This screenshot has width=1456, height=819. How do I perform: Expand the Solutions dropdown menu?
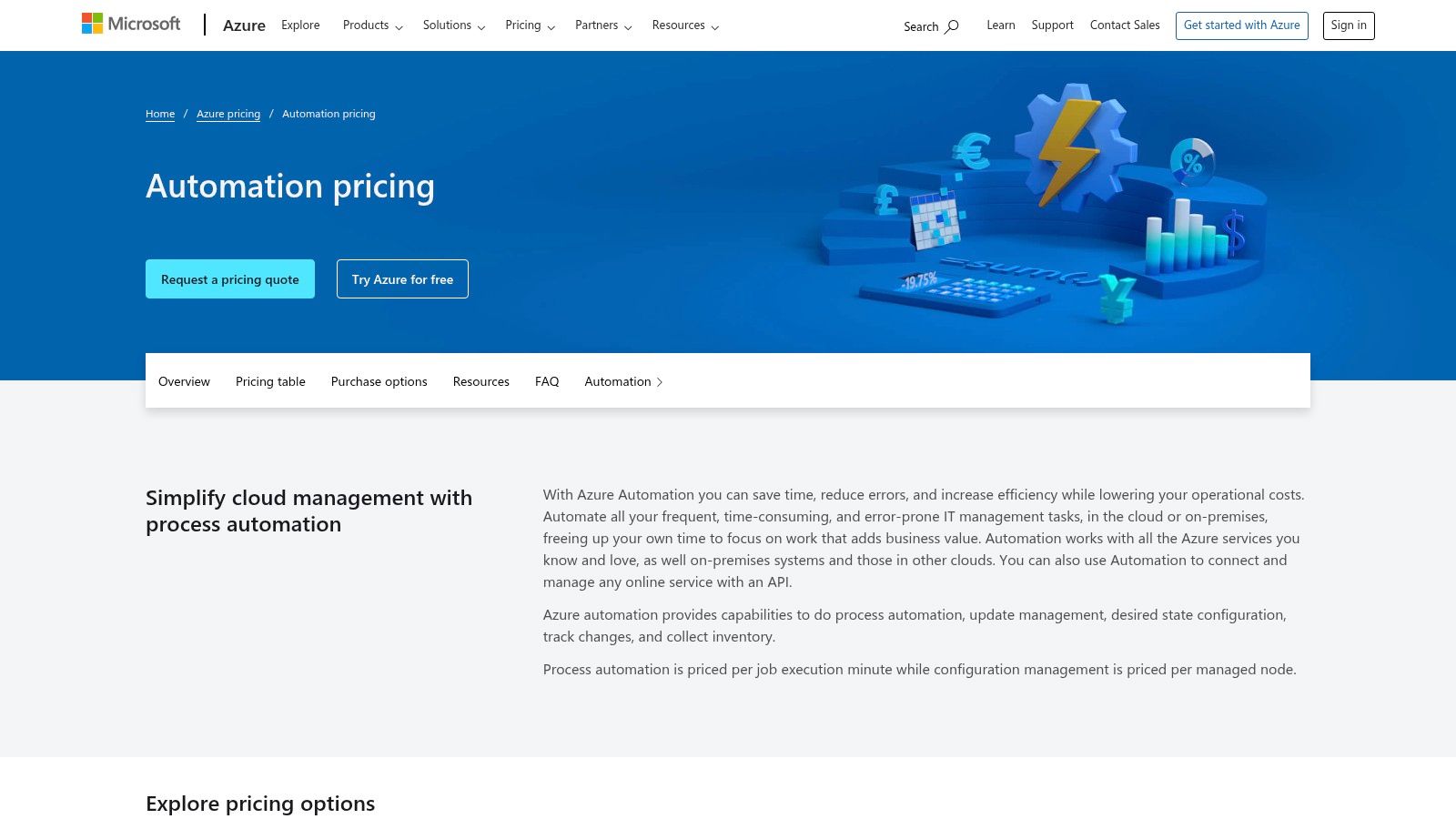pyautogui.click(x=453, y=25)
